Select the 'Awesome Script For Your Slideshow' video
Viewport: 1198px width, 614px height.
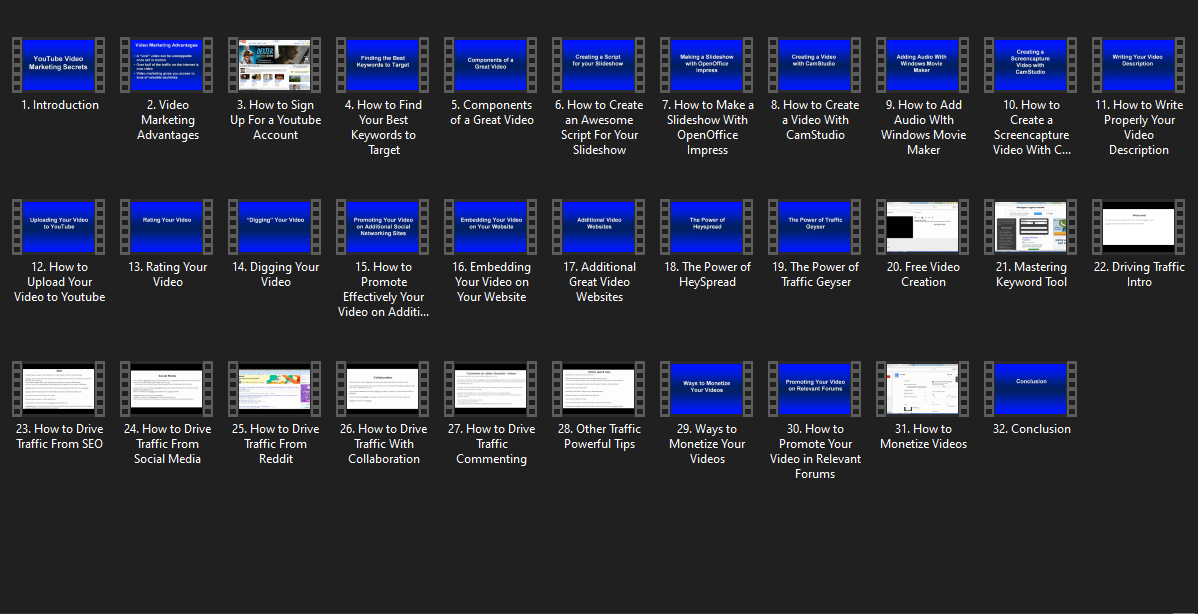[600, 65]
